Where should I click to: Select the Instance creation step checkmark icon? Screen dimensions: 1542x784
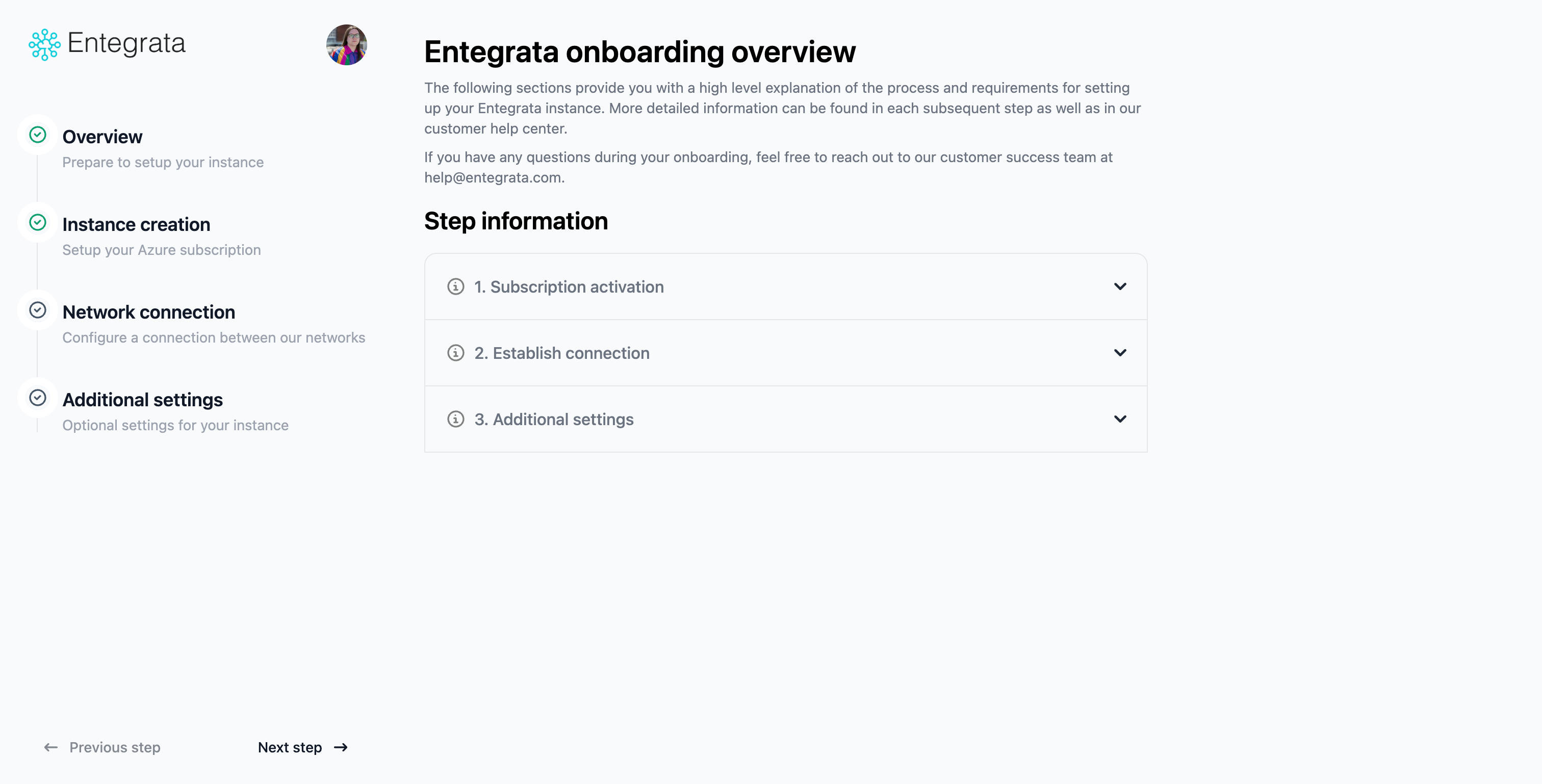pos(37,223)
